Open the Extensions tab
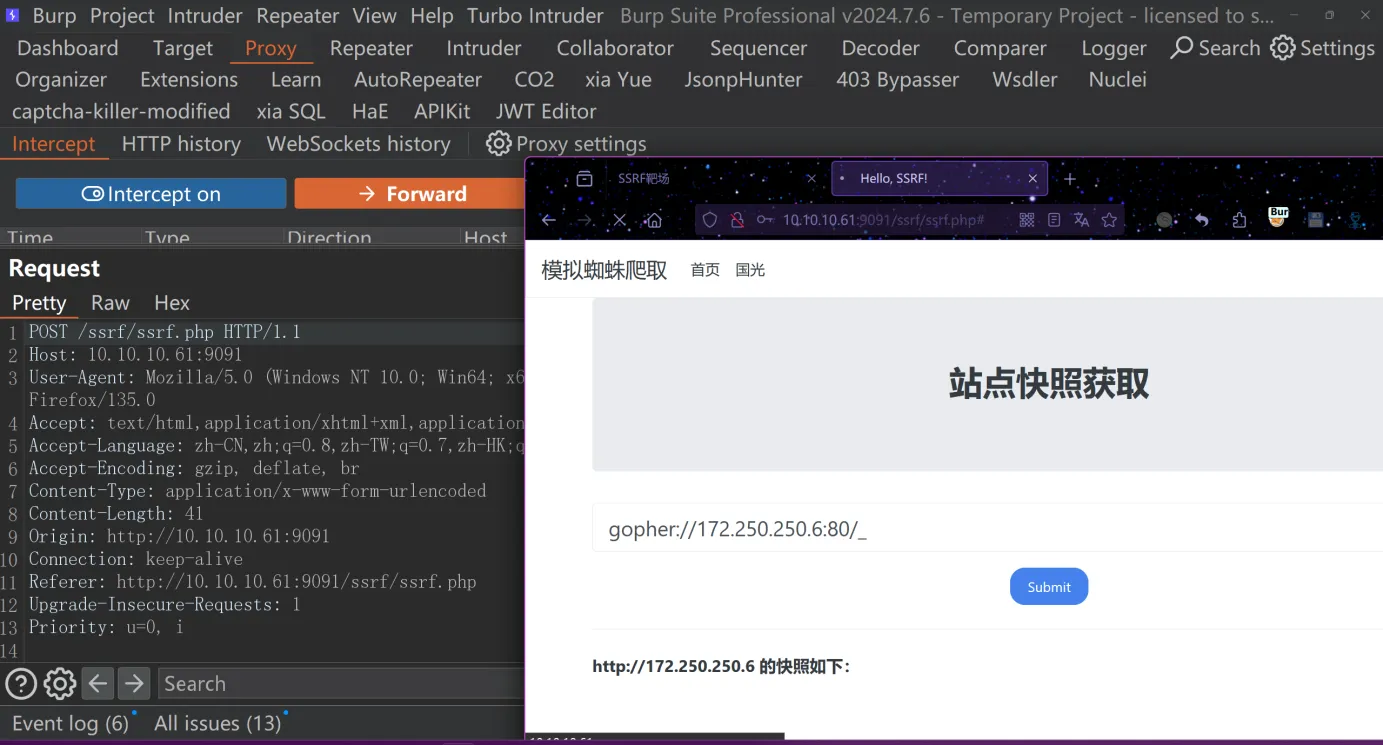The width and height of the screenshot is (1383, 745). (189, 80)
